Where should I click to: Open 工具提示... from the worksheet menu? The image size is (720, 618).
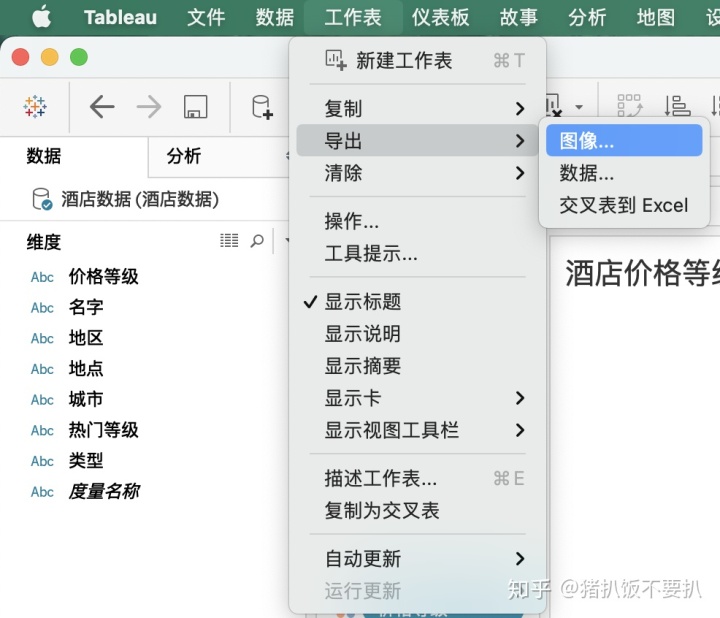(x=417, y=253)
